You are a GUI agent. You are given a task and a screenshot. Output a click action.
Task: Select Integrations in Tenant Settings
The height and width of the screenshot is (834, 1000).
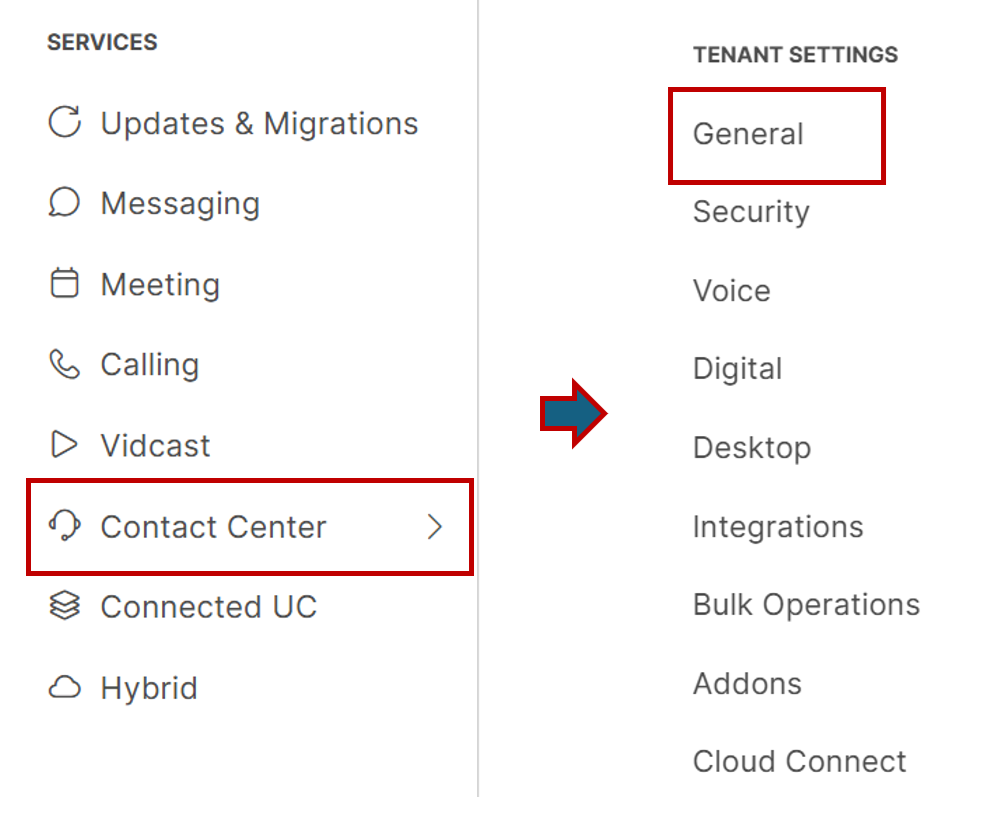tap(778, 527)
